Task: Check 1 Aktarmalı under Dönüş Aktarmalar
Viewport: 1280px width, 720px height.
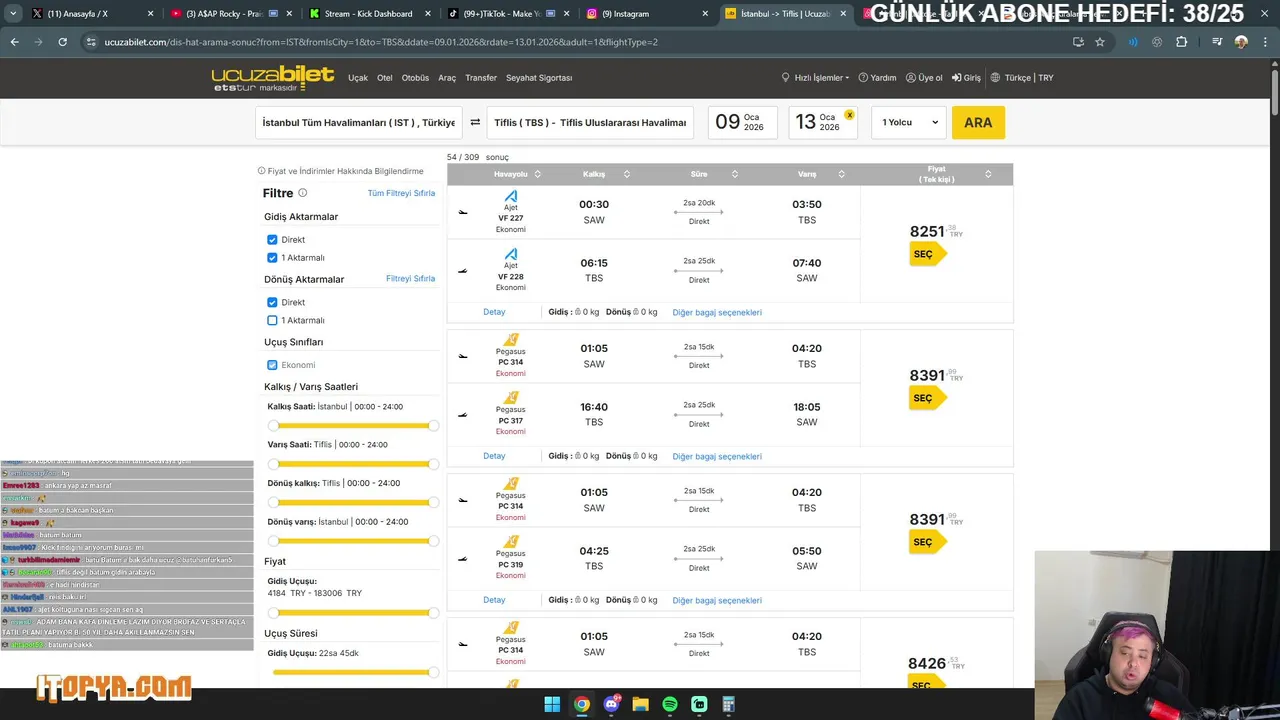Action: (x=272, y=320)
